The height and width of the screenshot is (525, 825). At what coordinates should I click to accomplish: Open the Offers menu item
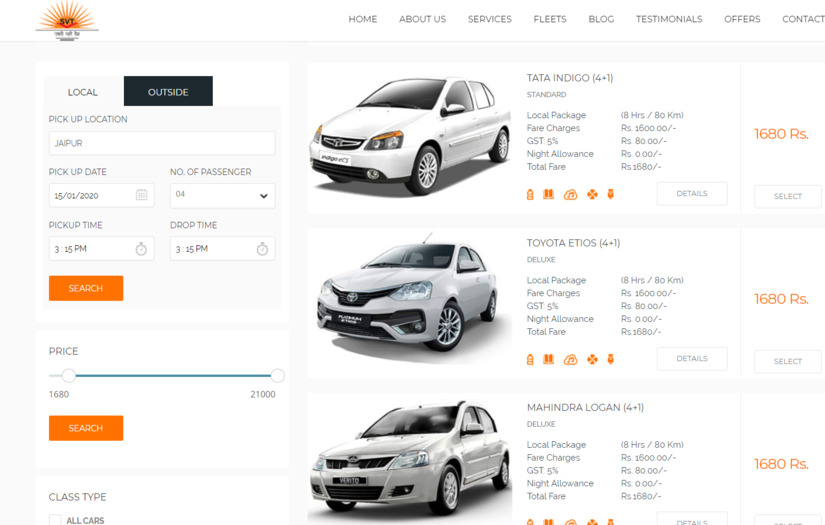(x=742, y=19)
